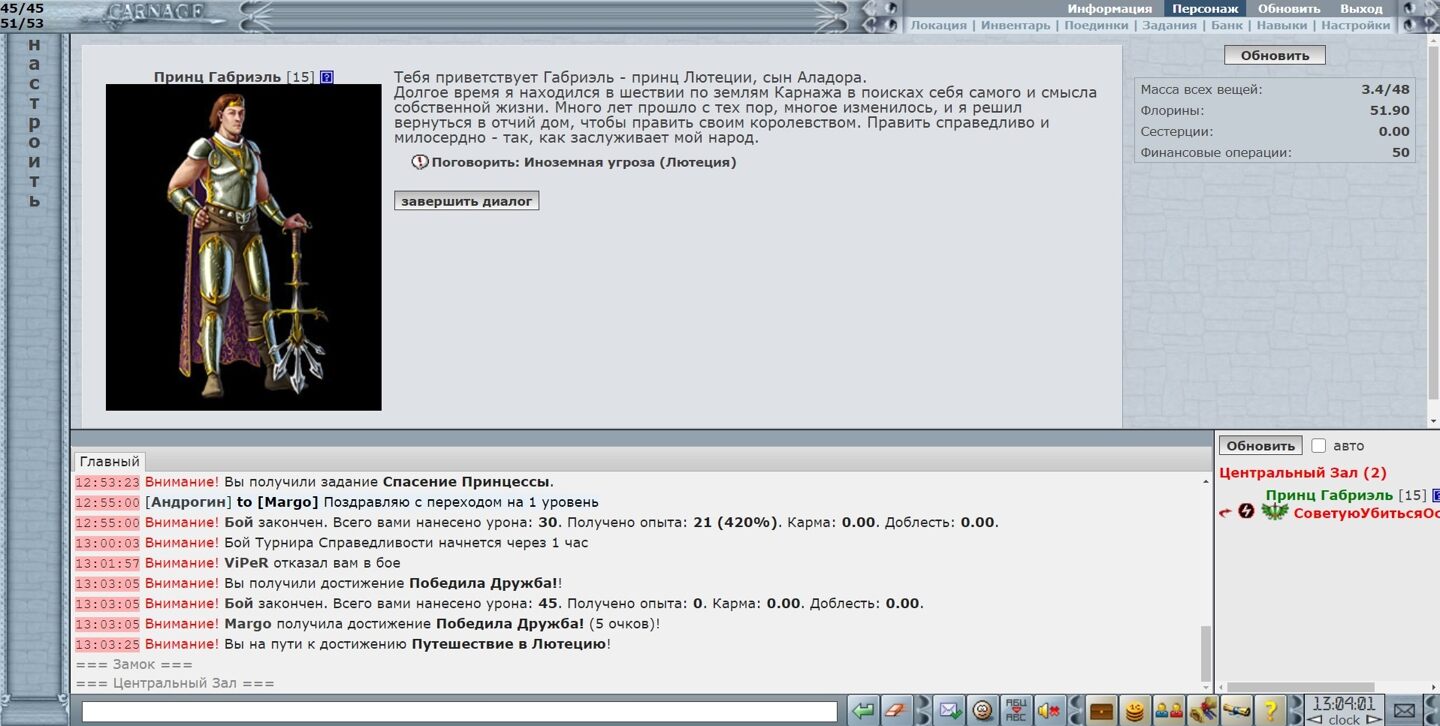Select Поговорить: Иноземная угроза (Лютеция) dialog option
1440x726 pixels.
tap(584, 162)
